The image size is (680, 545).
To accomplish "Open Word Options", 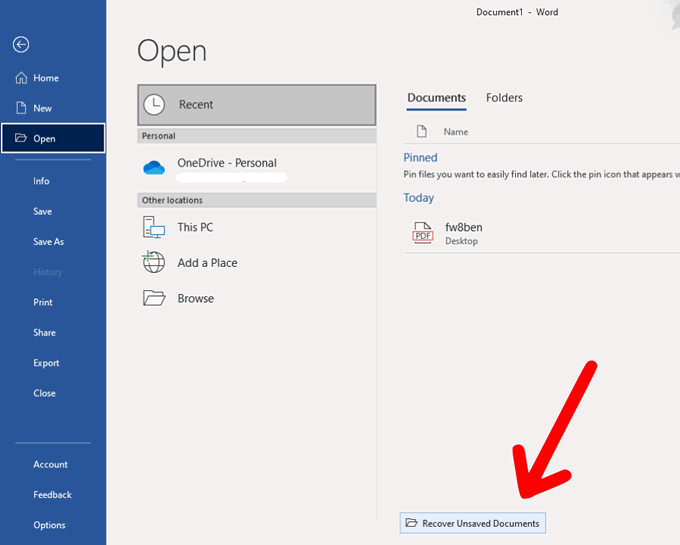I will point(49,525).
